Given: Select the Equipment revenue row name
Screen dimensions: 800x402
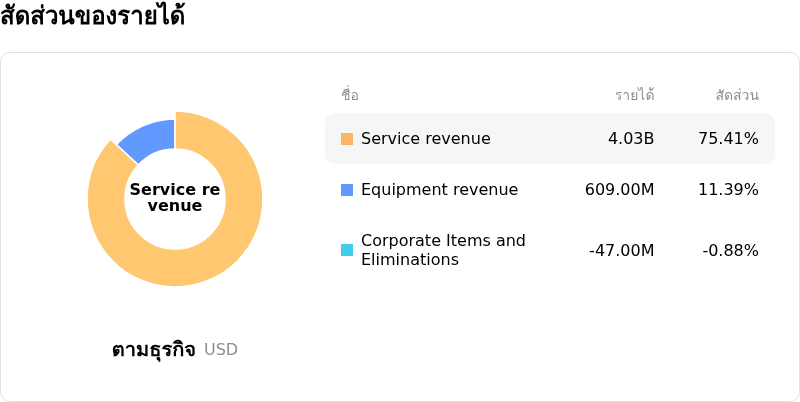Looking at the screenshot, I should 439,190.
